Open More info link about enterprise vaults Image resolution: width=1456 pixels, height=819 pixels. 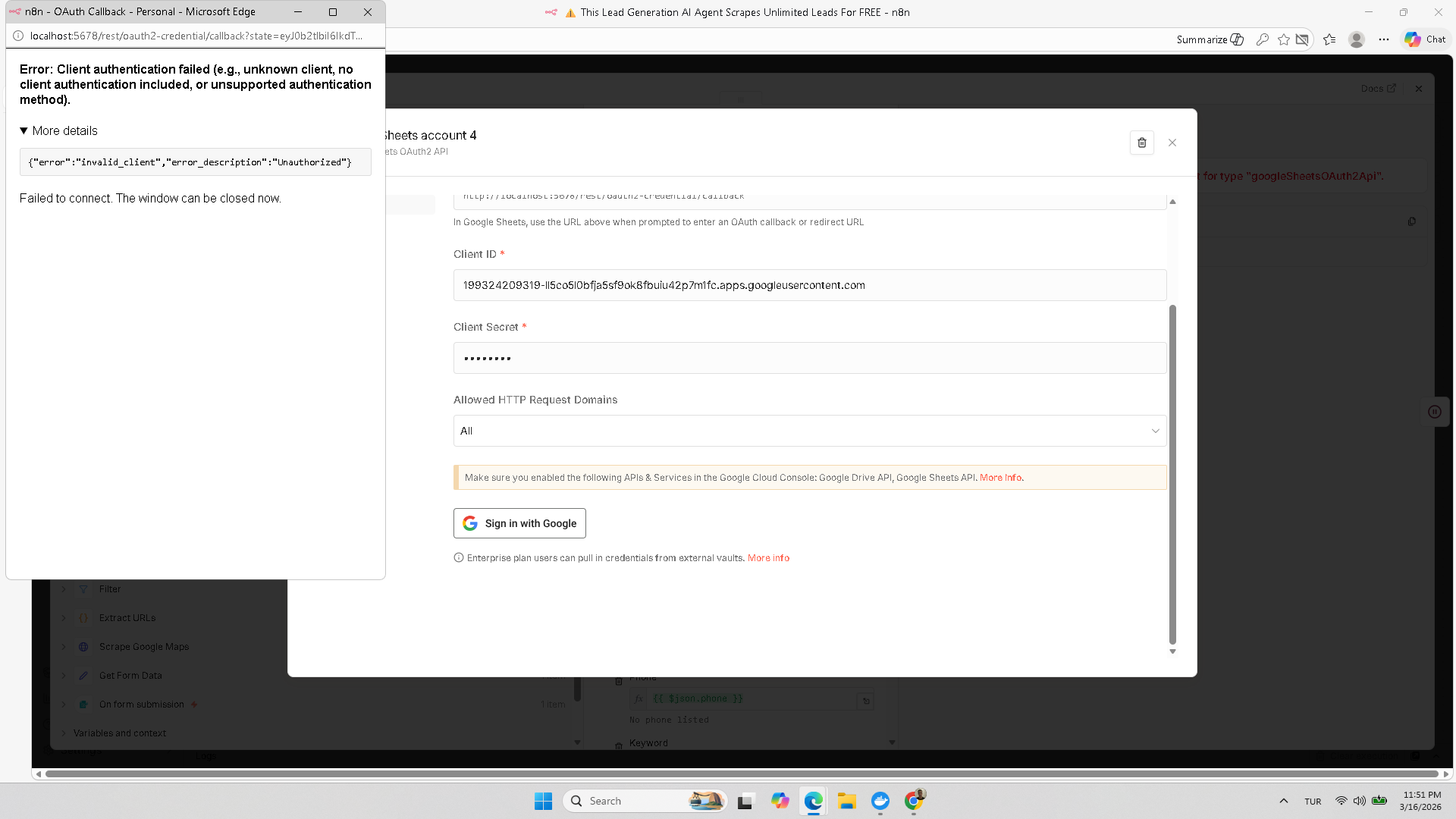(768, 558)
